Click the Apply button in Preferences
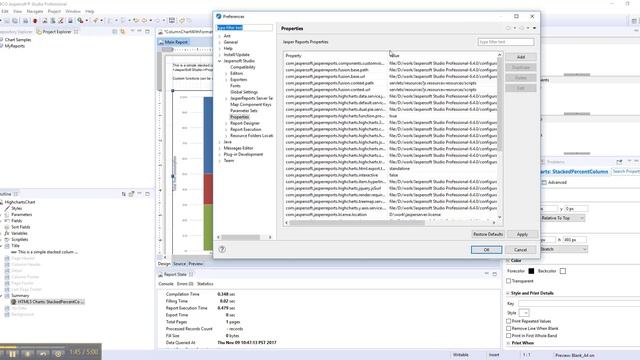The height and width of the screenshot is (360, 640). click(522, 234)
